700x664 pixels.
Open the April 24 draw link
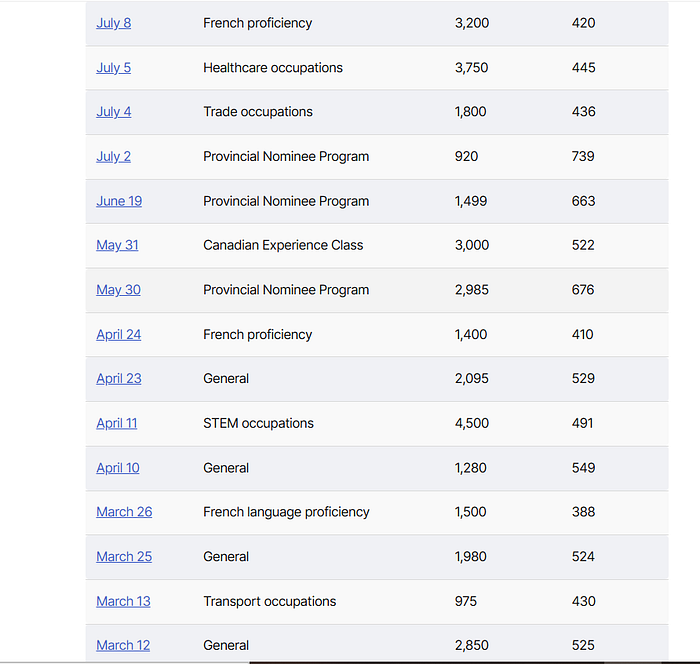coord(119,334)
